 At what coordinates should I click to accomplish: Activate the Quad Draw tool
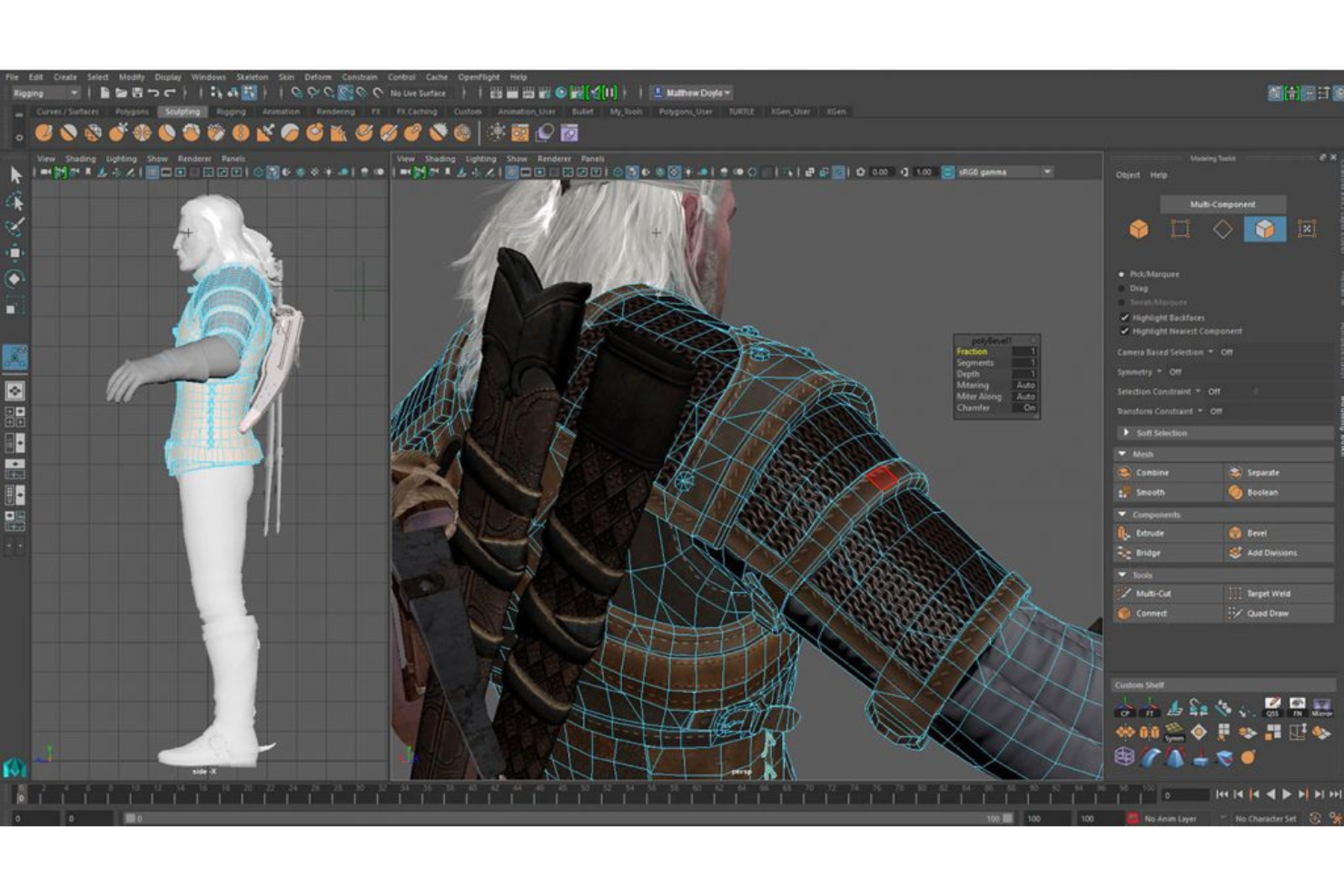(x=1279, y=614)
